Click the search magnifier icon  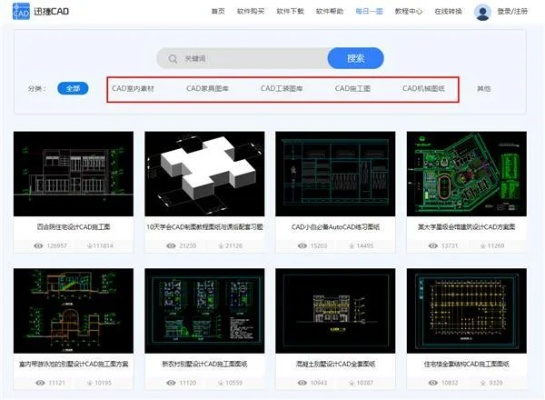click(x=173, y=59)
